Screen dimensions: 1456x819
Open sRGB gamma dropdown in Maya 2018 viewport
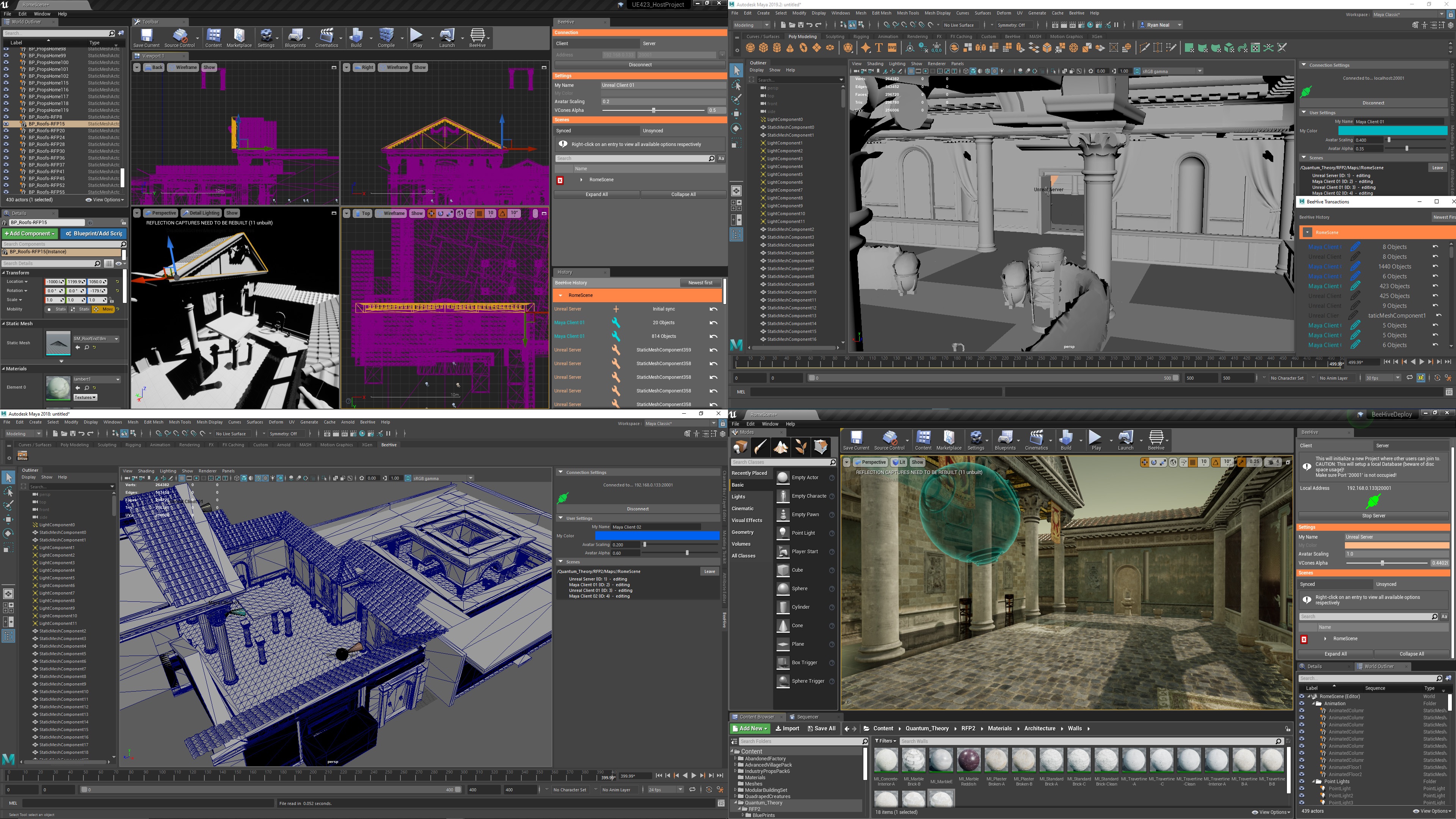pos(442,478)
